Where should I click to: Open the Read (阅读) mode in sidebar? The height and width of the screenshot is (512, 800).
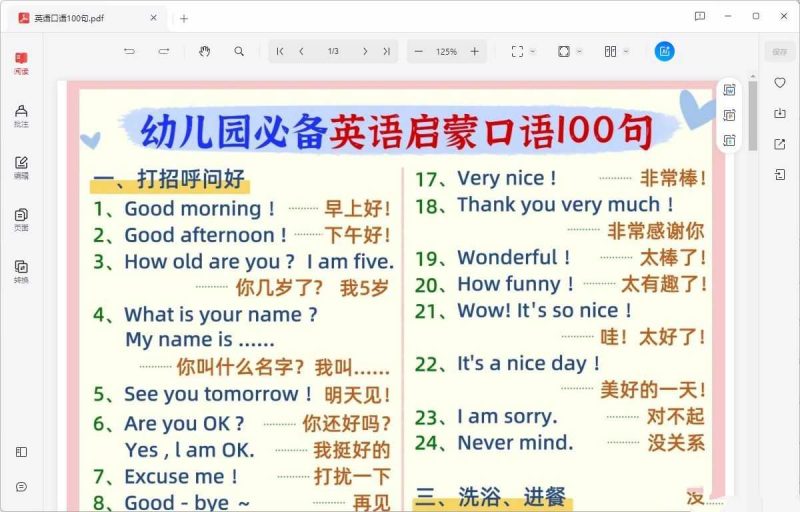click(x=21, y=63)
